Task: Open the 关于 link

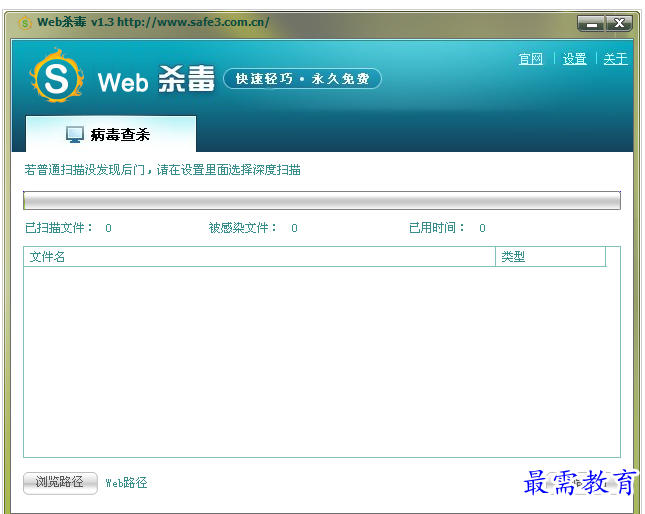Action: tap(615, 59)
